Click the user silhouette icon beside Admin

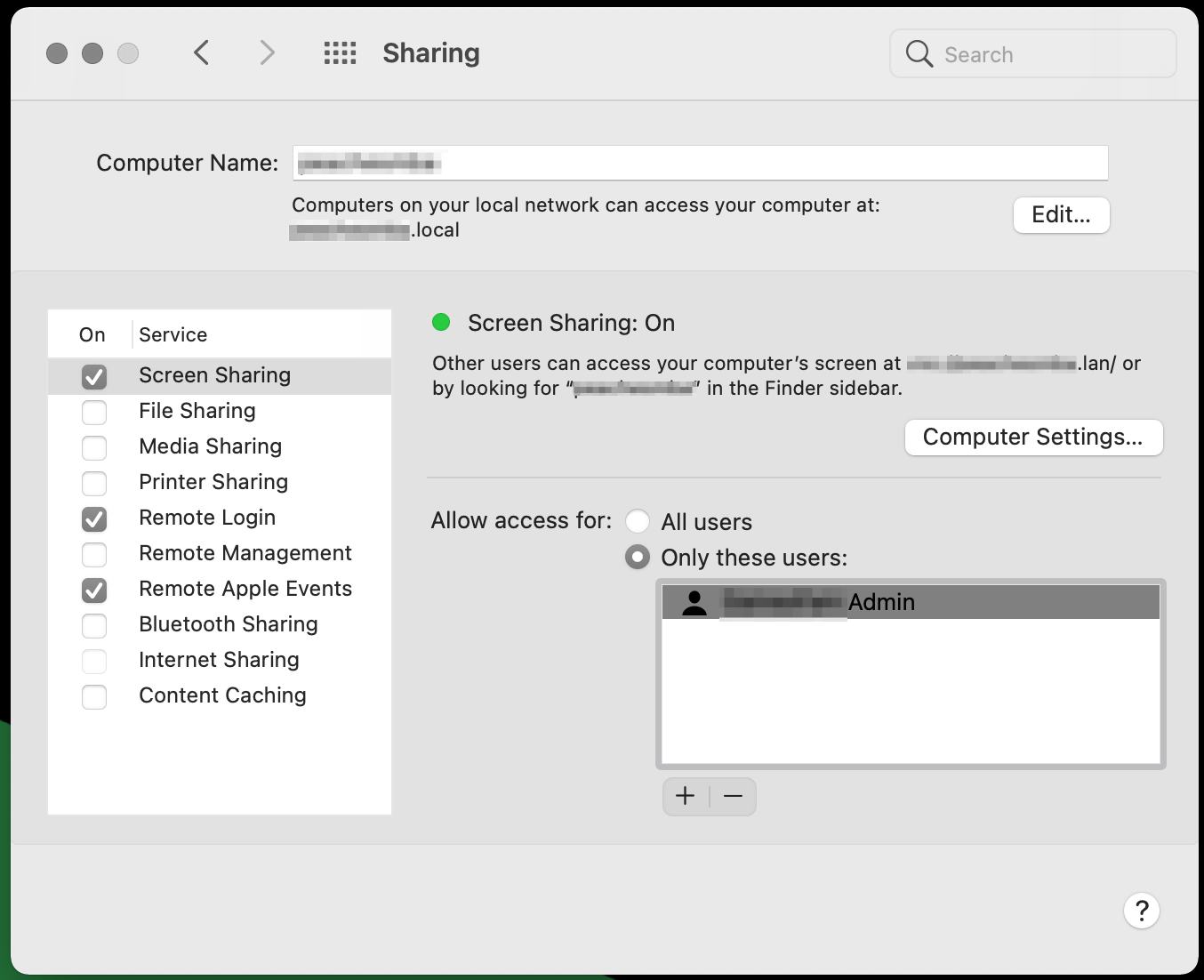click(694, 602)
